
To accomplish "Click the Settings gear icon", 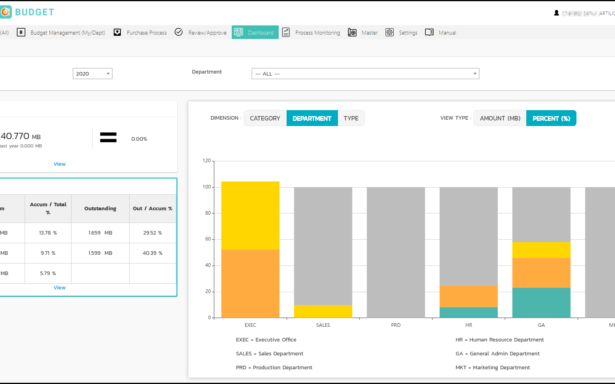I will [389, 33].
